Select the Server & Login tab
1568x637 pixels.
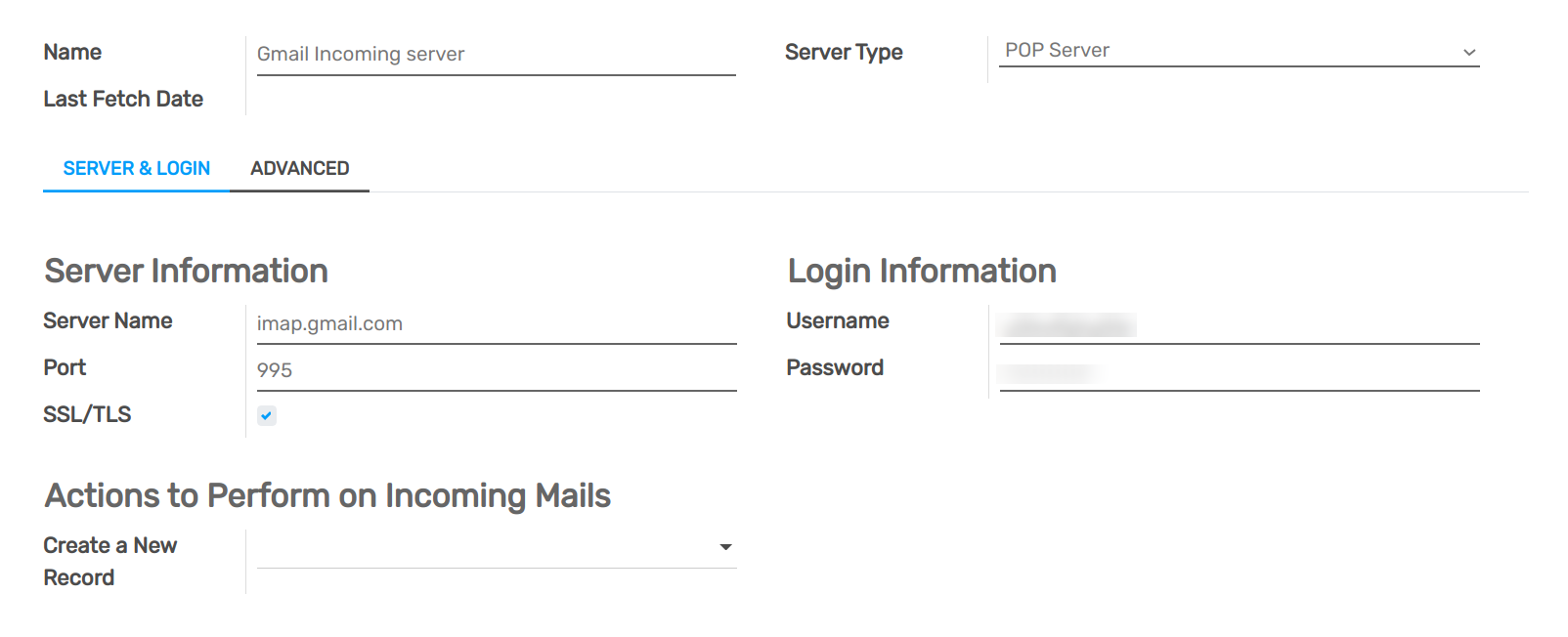pyautogui.click(x=137, y=168)
